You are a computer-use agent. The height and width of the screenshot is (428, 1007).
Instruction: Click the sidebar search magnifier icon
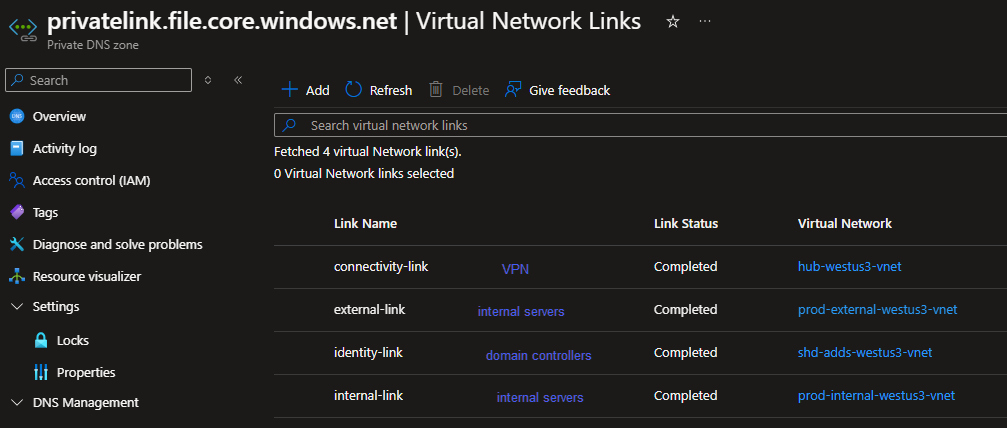tap(19, 80)
